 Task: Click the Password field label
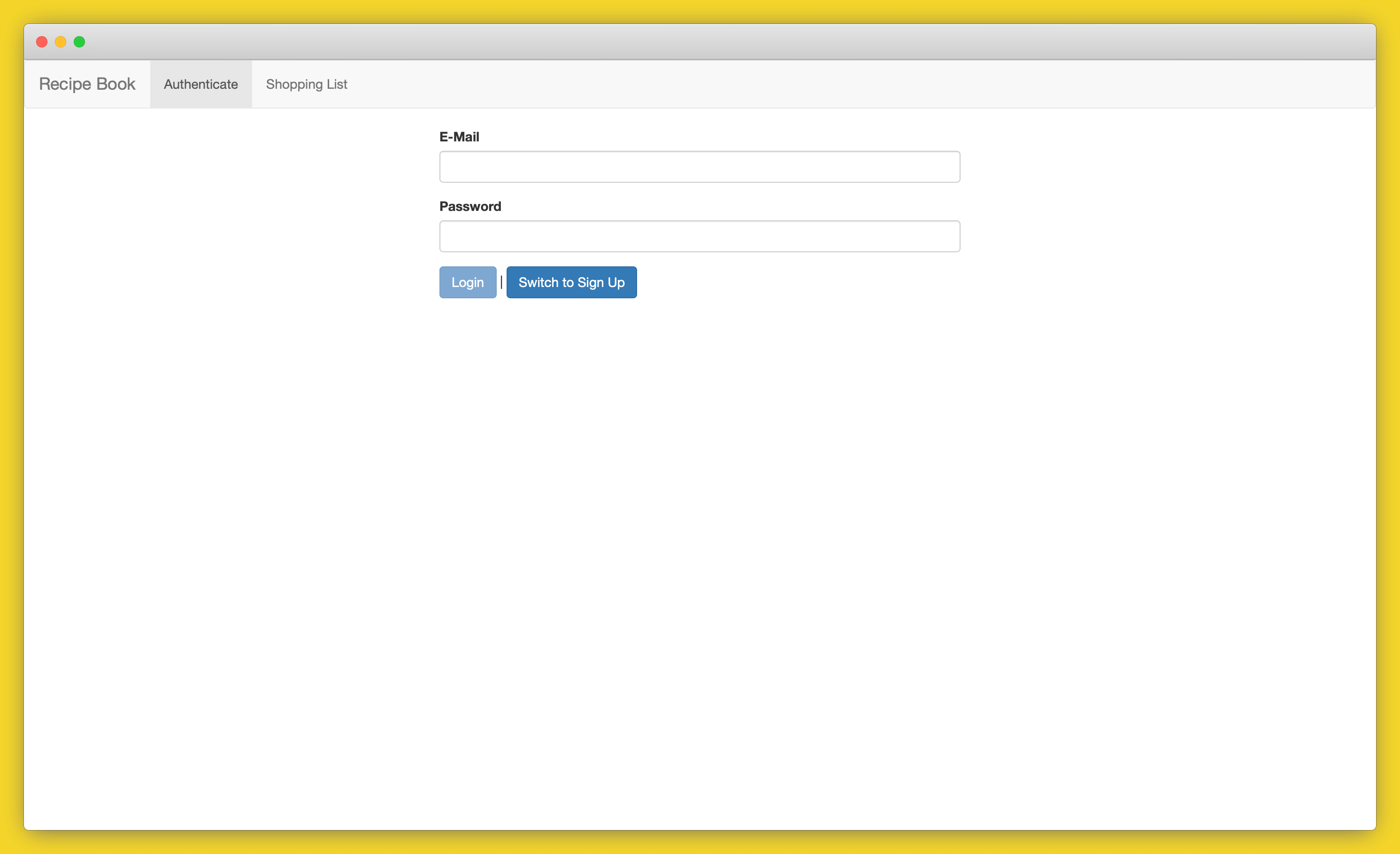click(x=470, y=206)
